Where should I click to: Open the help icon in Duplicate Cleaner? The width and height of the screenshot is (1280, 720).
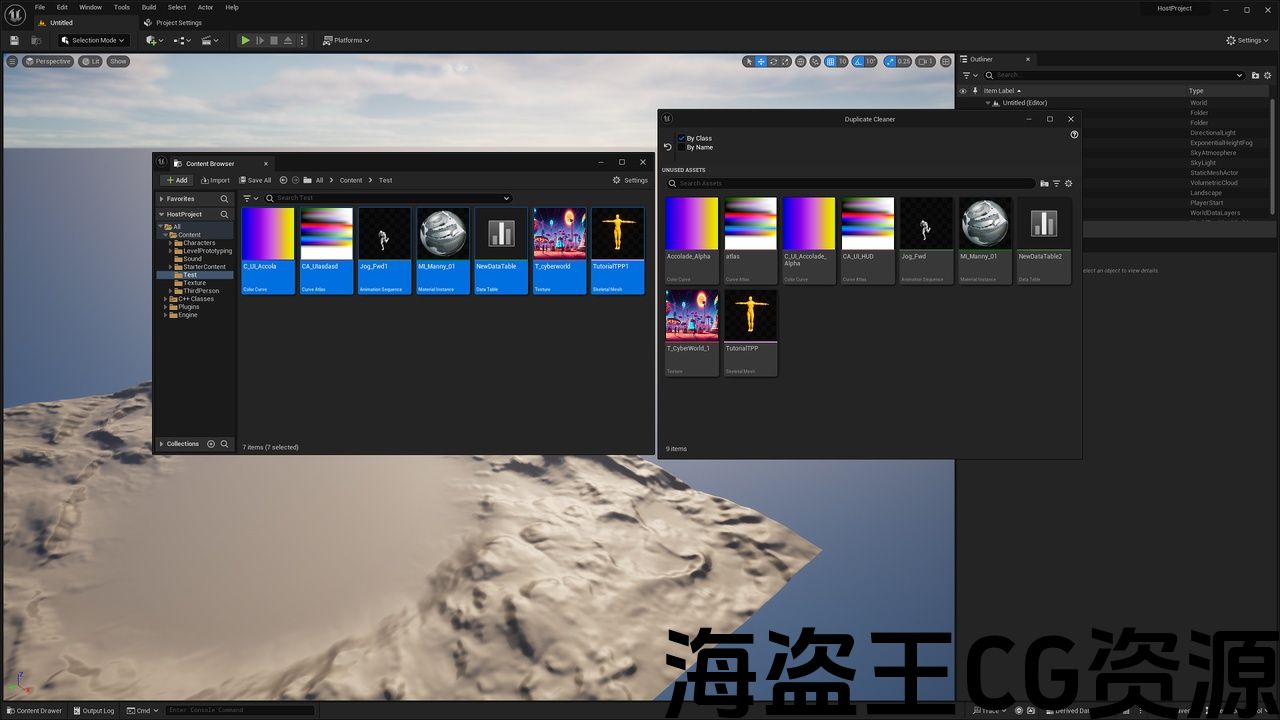coord(1074,134)
